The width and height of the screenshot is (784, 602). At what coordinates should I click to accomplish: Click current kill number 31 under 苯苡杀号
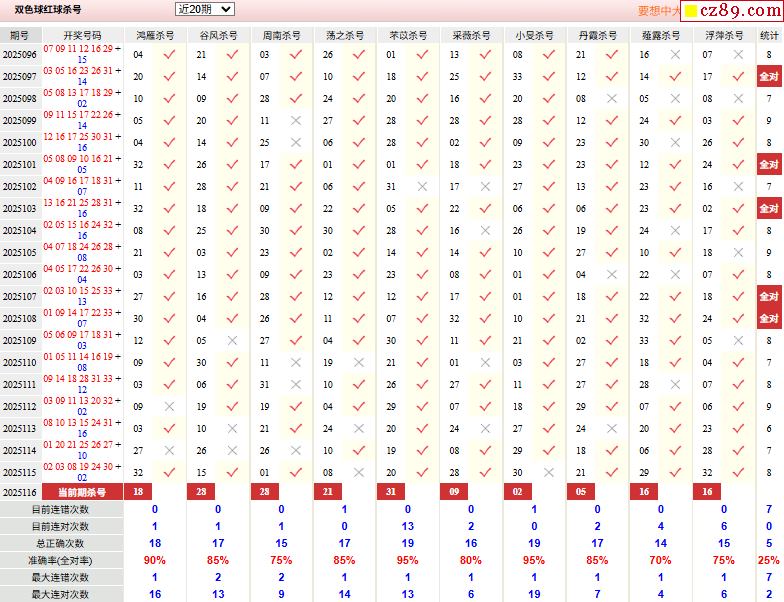click(391, 492)
